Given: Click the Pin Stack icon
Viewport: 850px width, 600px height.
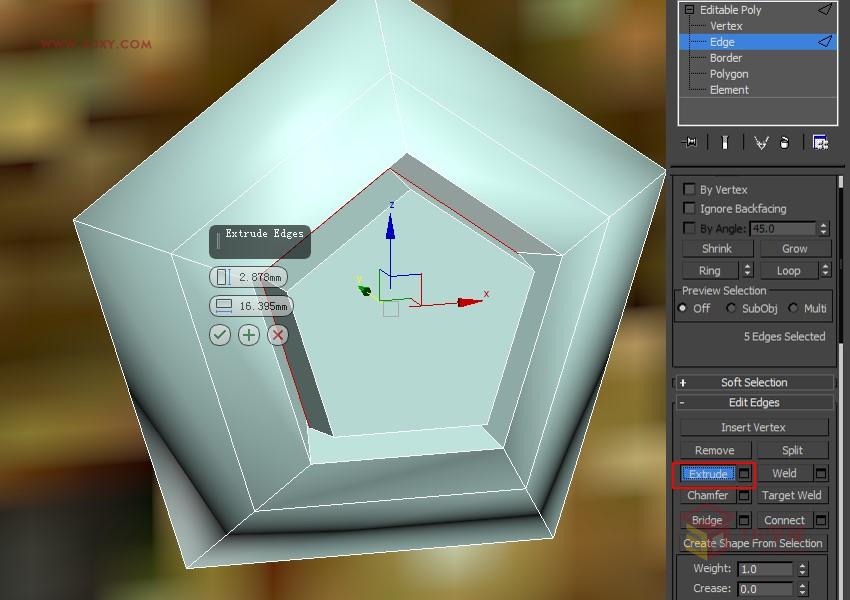Looking at the screenshot, I should click(x=688, y=142).
